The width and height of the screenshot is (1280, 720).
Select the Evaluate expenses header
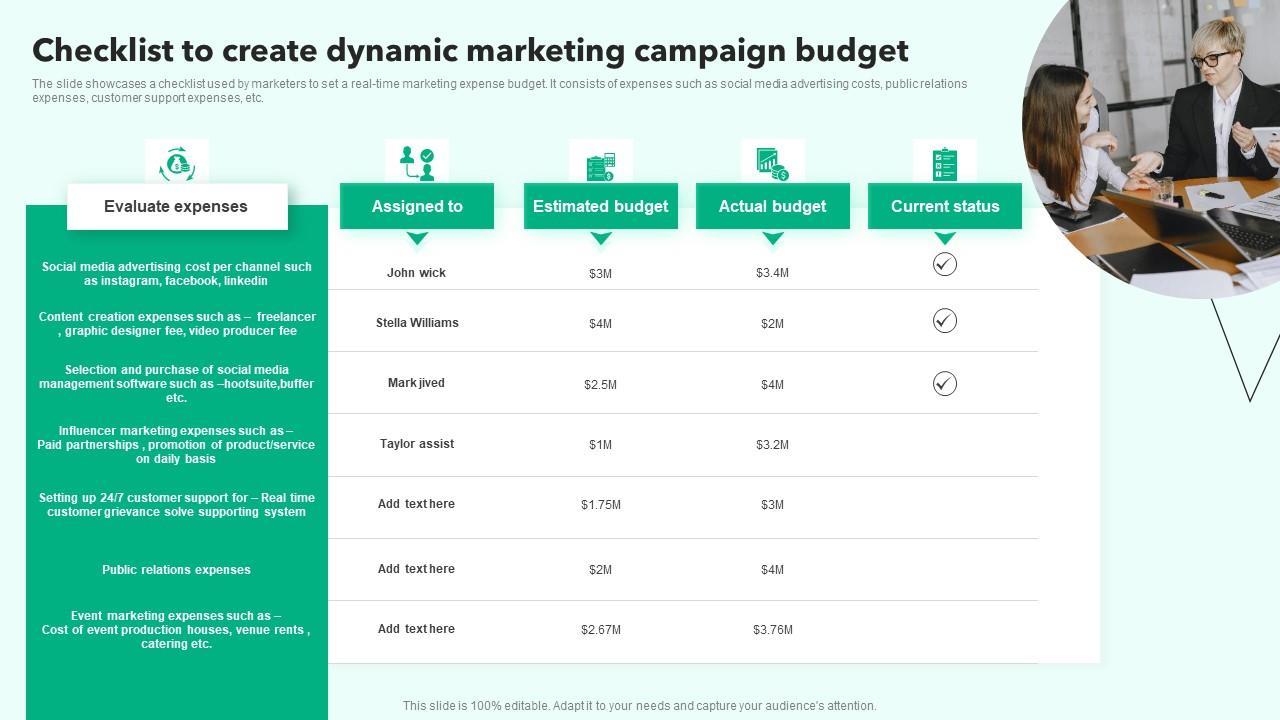(177, 207)
